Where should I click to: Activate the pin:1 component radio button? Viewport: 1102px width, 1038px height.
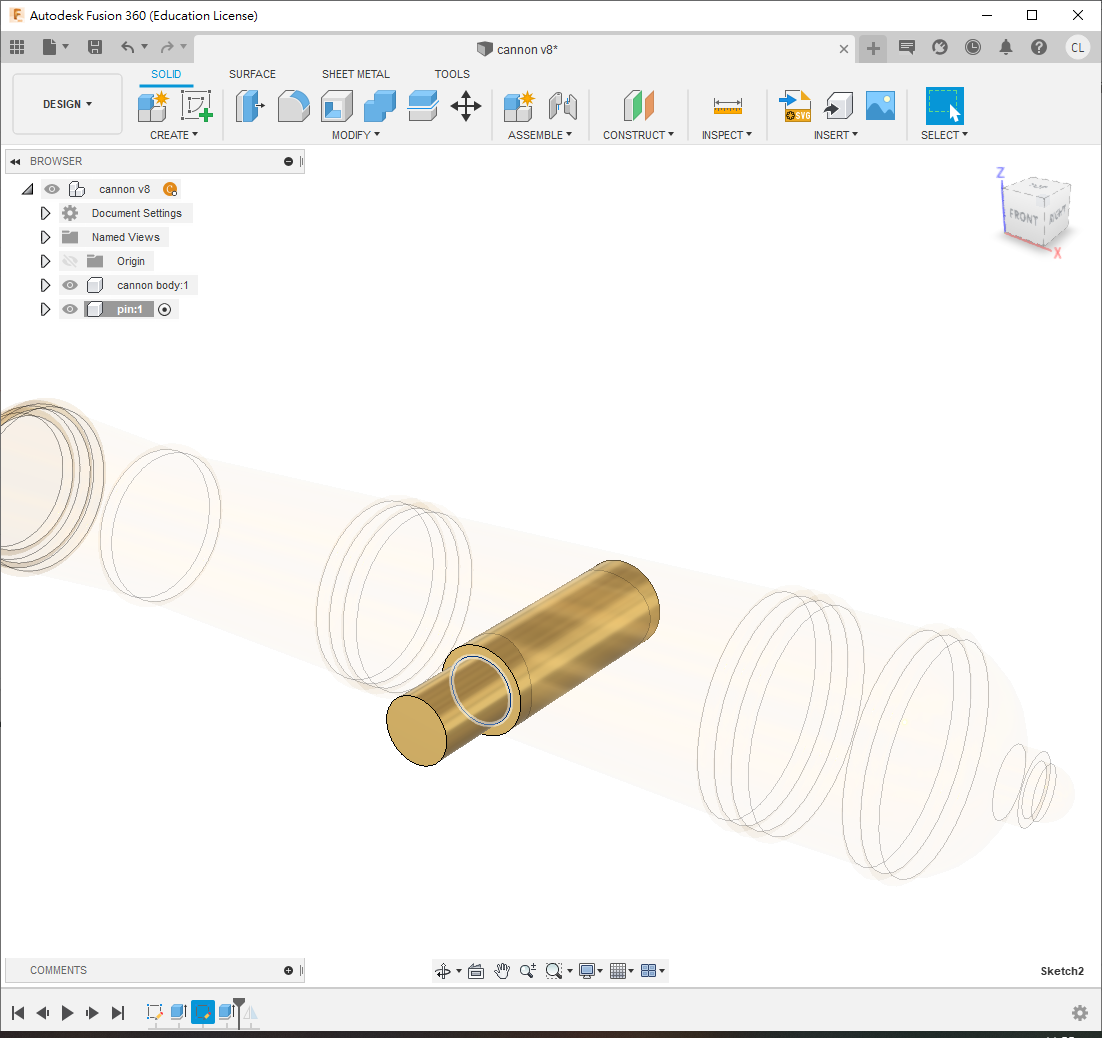pyautogui.click(x=165, y=310)
